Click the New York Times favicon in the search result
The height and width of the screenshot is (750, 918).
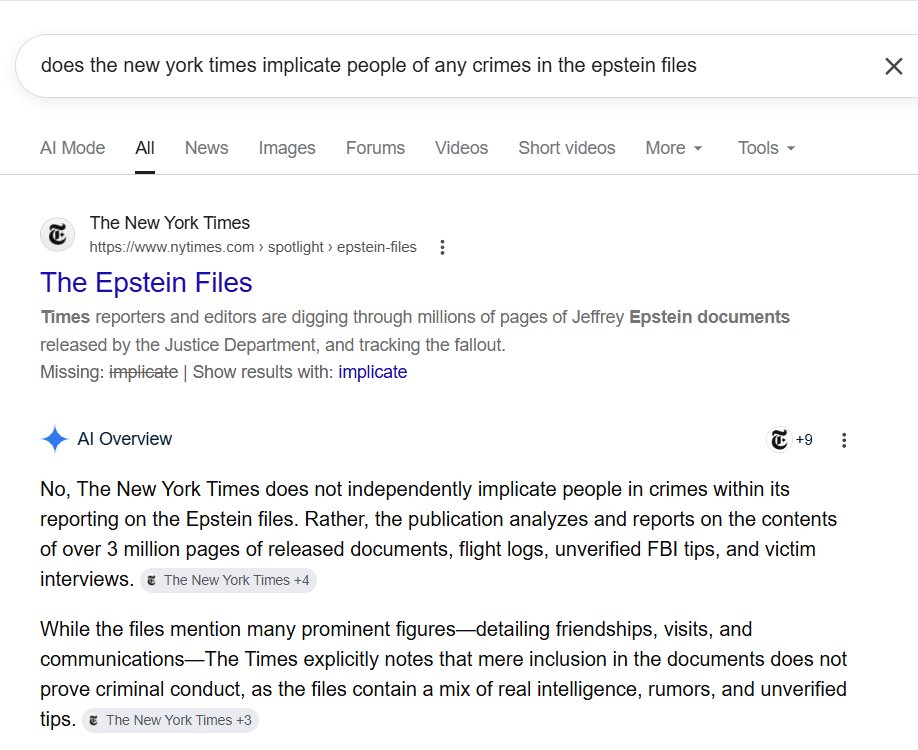[57, 235]
